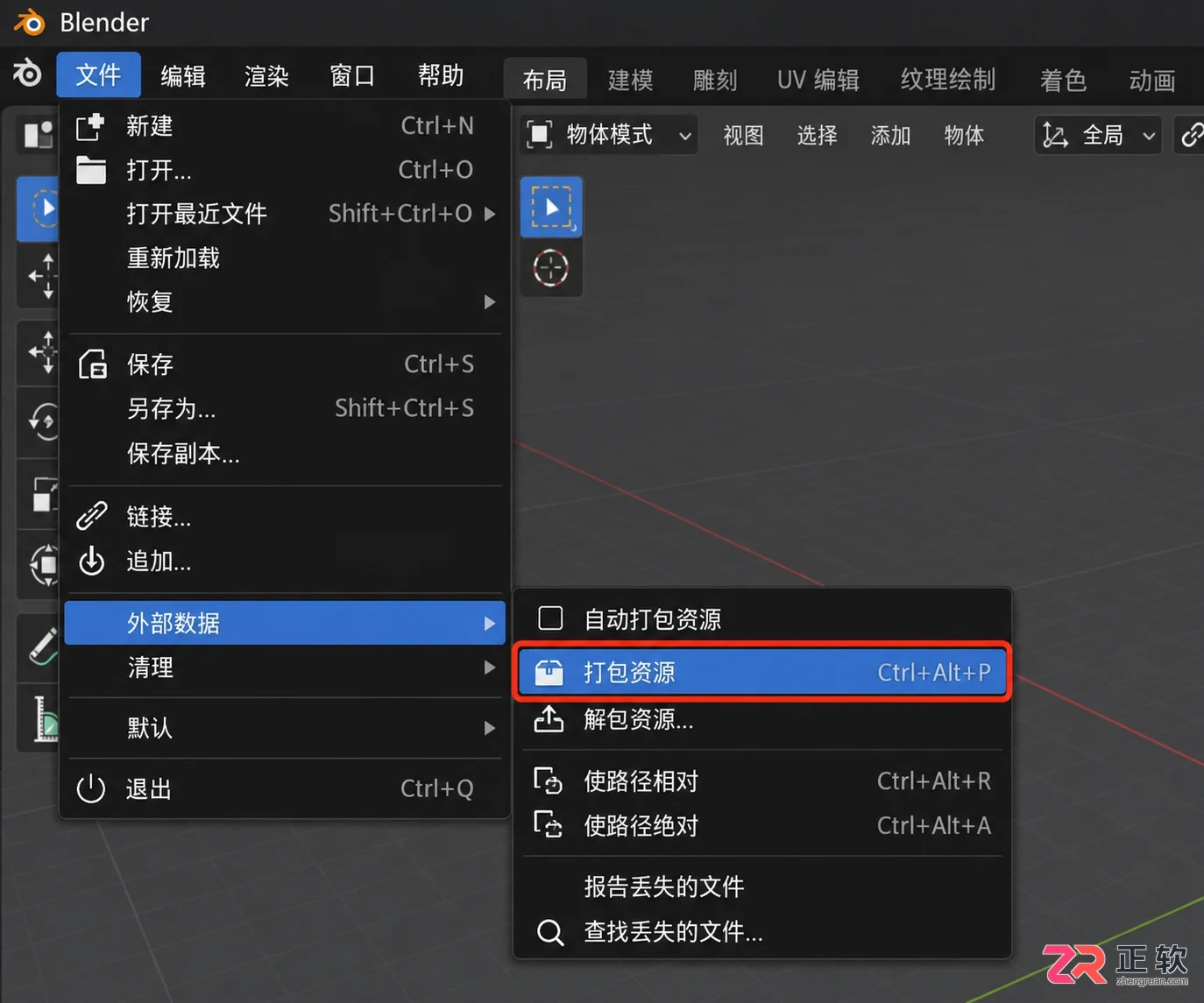Click the power icon beside 退出
1204x1003 pixels.
pos(91,788)
